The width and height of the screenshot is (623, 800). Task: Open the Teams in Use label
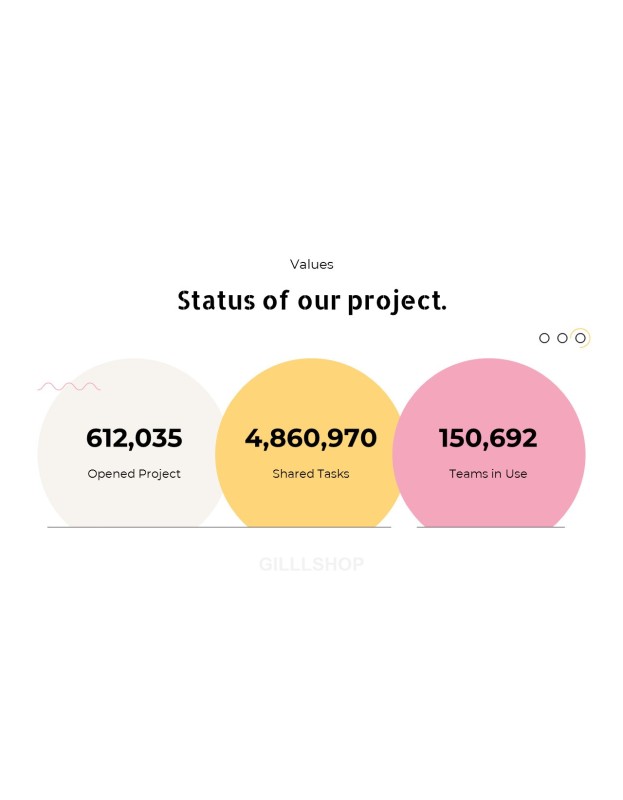488,473
